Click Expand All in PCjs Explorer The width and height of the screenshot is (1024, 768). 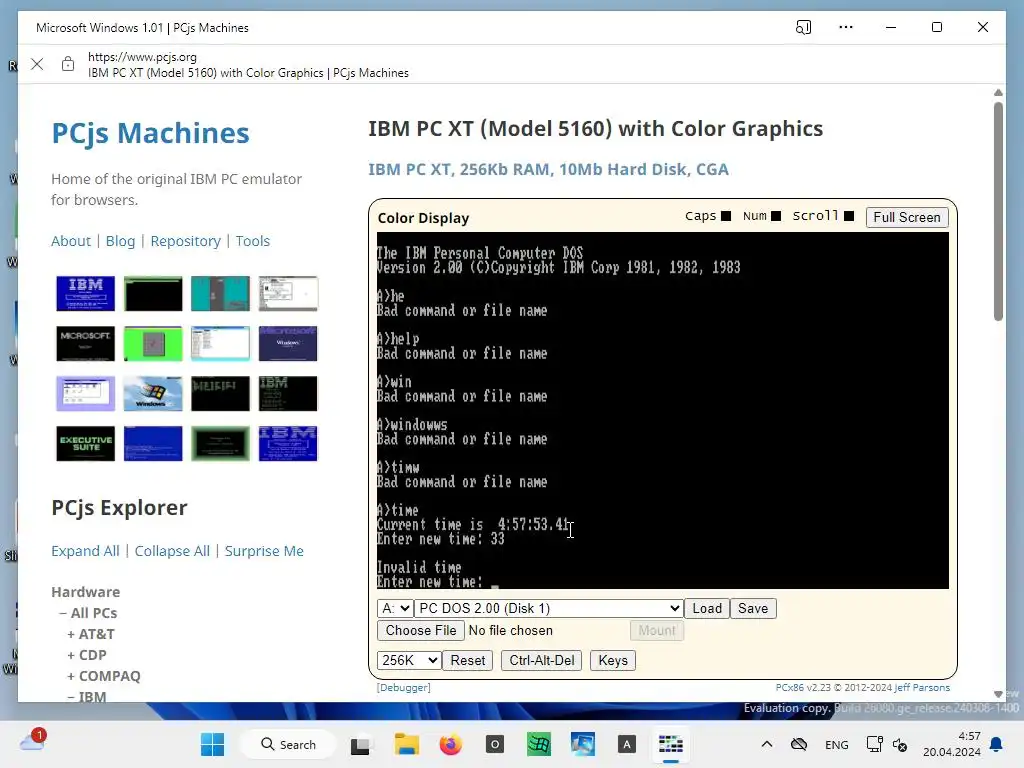(x=85, y=551)
